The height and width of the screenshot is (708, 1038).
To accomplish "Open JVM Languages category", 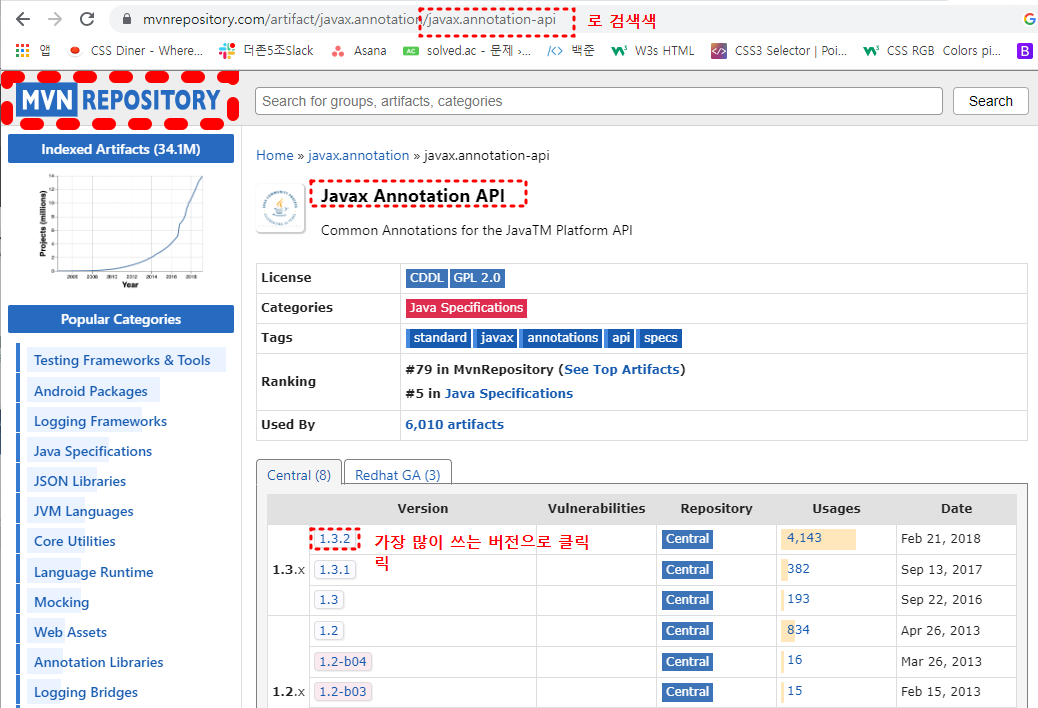I will (83, 511).
